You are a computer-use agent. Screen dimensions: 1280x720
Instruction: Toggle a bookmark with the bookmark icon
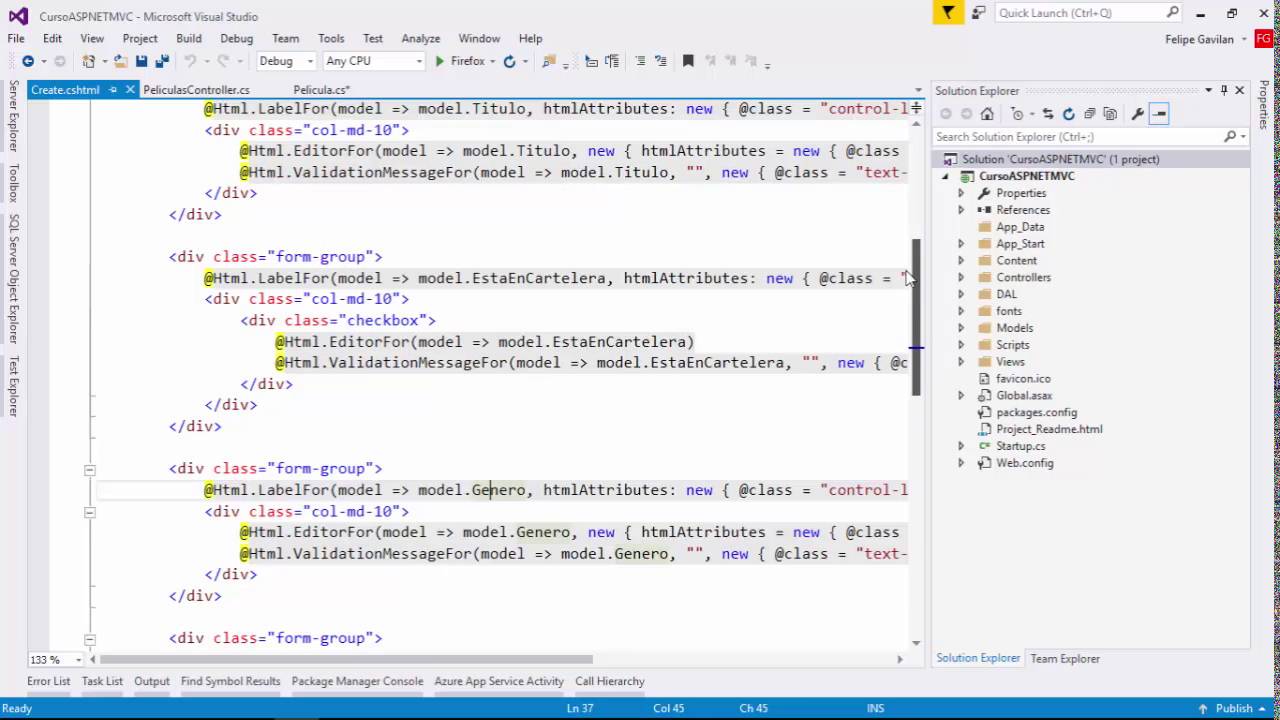pyautogui.click(x=688, y=61)
